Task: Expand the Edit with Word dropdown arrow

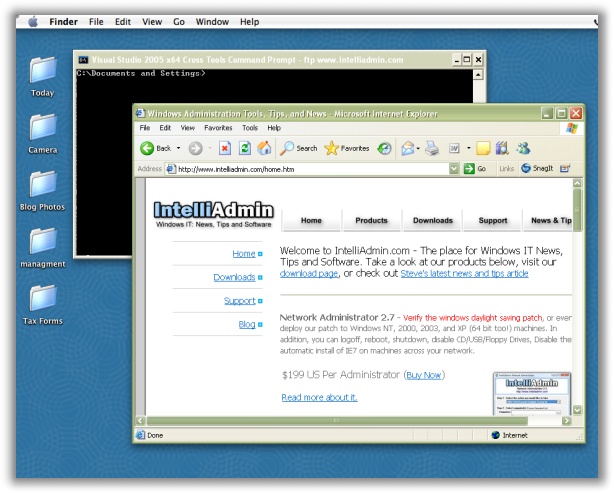Action: coord(468,148)
